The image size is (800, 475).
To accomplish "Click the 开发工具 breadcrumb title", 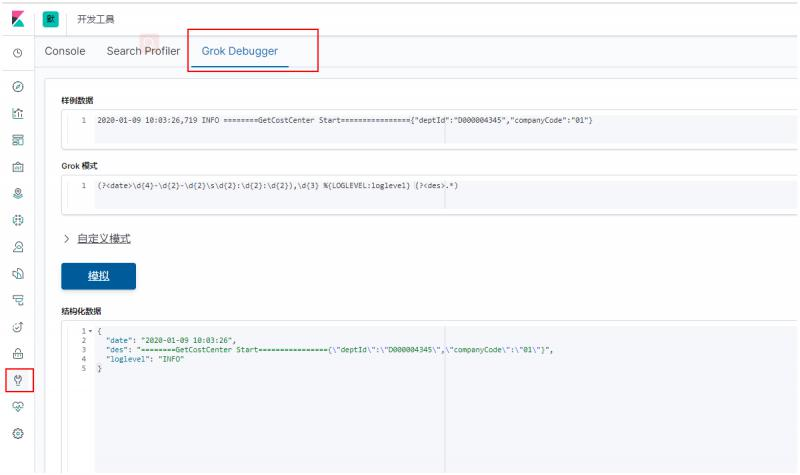I will (x=95, y=19).
